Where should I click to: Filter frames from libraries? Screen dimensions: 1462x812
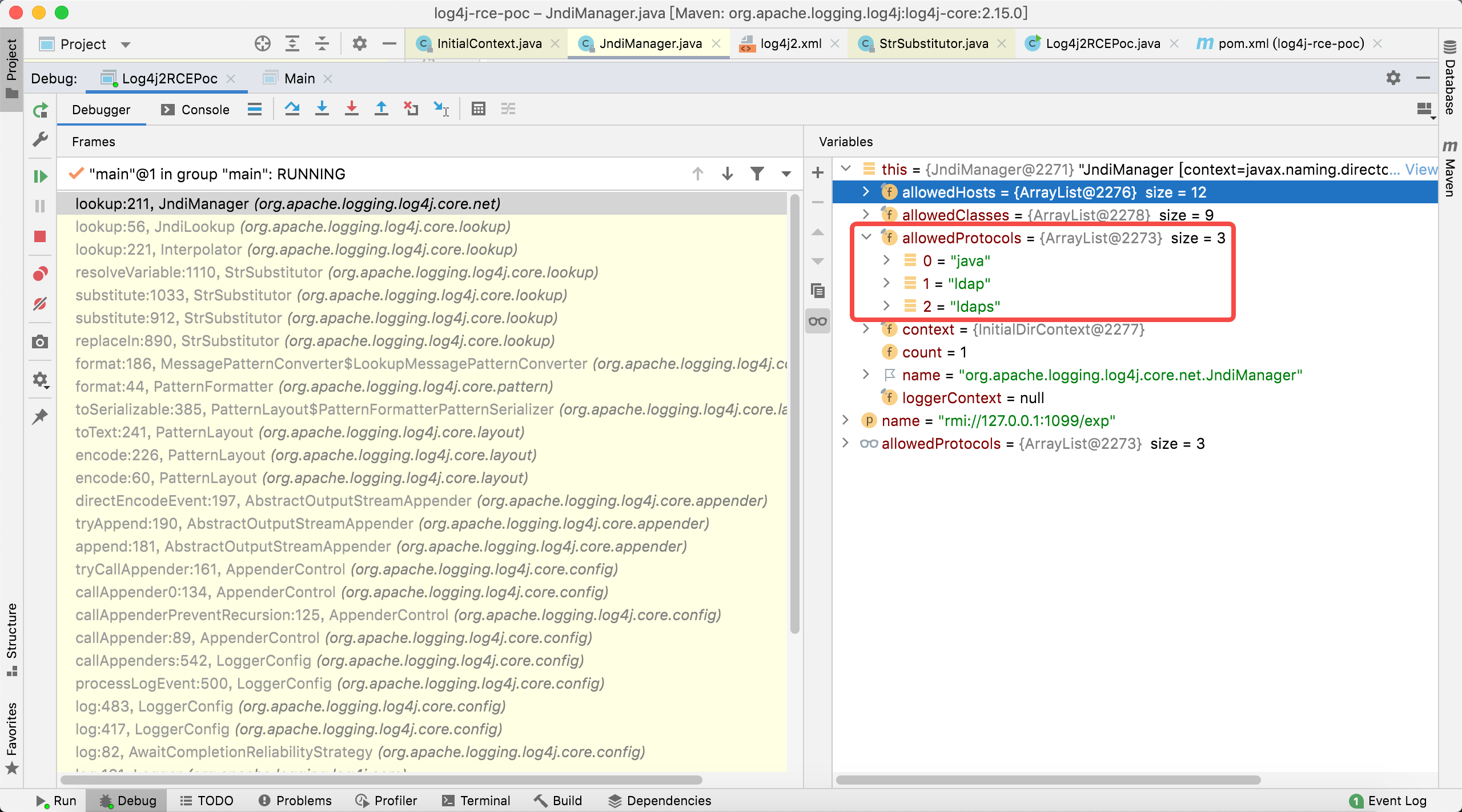coord(757,174)
